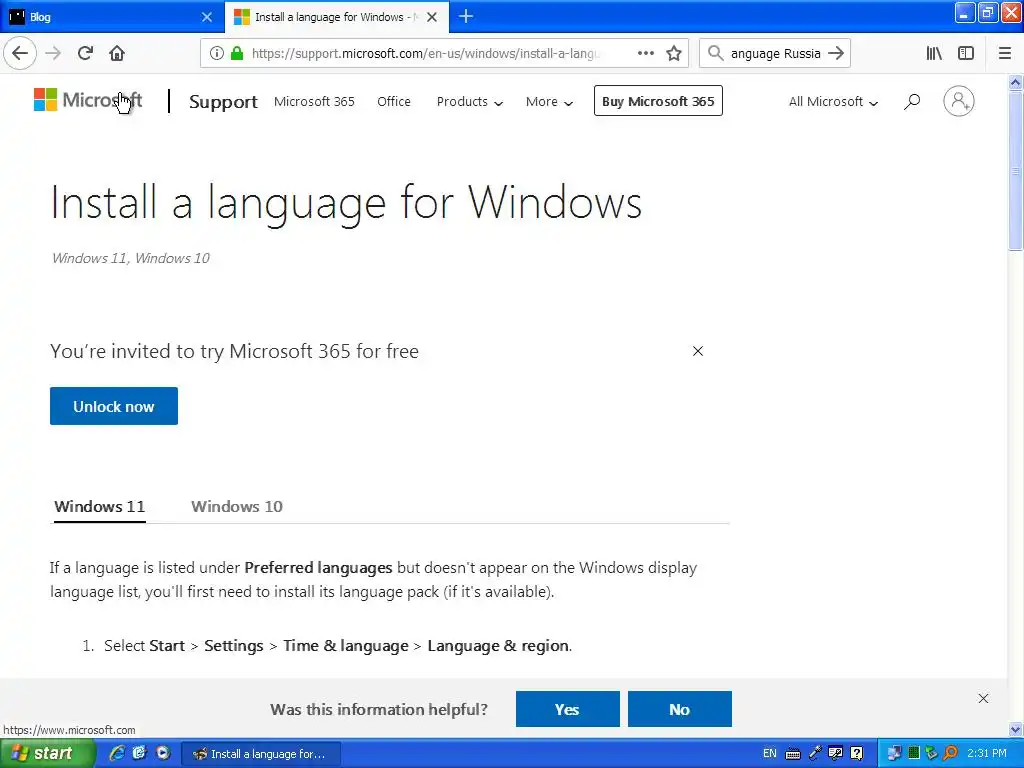Switch to the Windows 11 tab
This screenshot has height=768, width=1024.
coord(99,507)
